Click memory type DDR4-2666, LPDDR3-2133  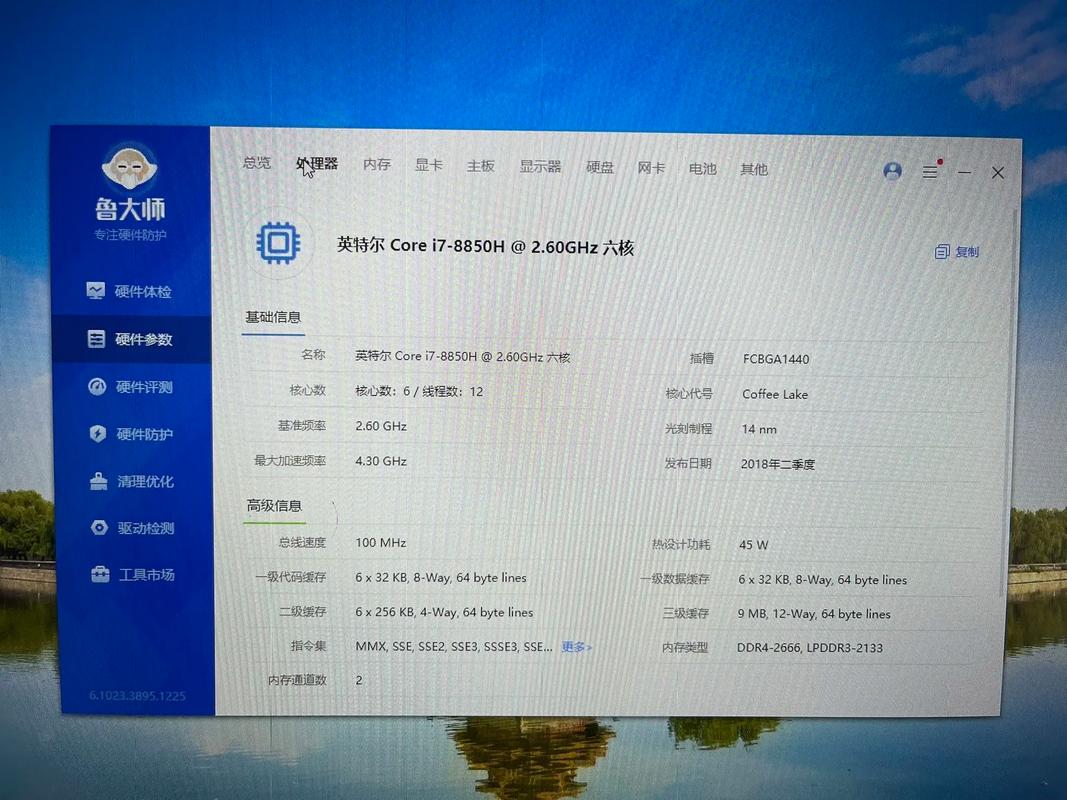pyautogui.click(x=810, y=648)
